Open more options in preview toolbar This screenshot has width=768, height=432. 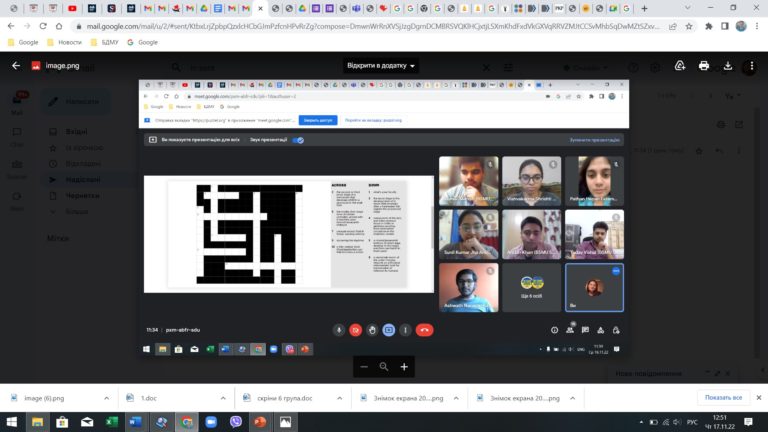pyautogui.click(x=752, y=66)
